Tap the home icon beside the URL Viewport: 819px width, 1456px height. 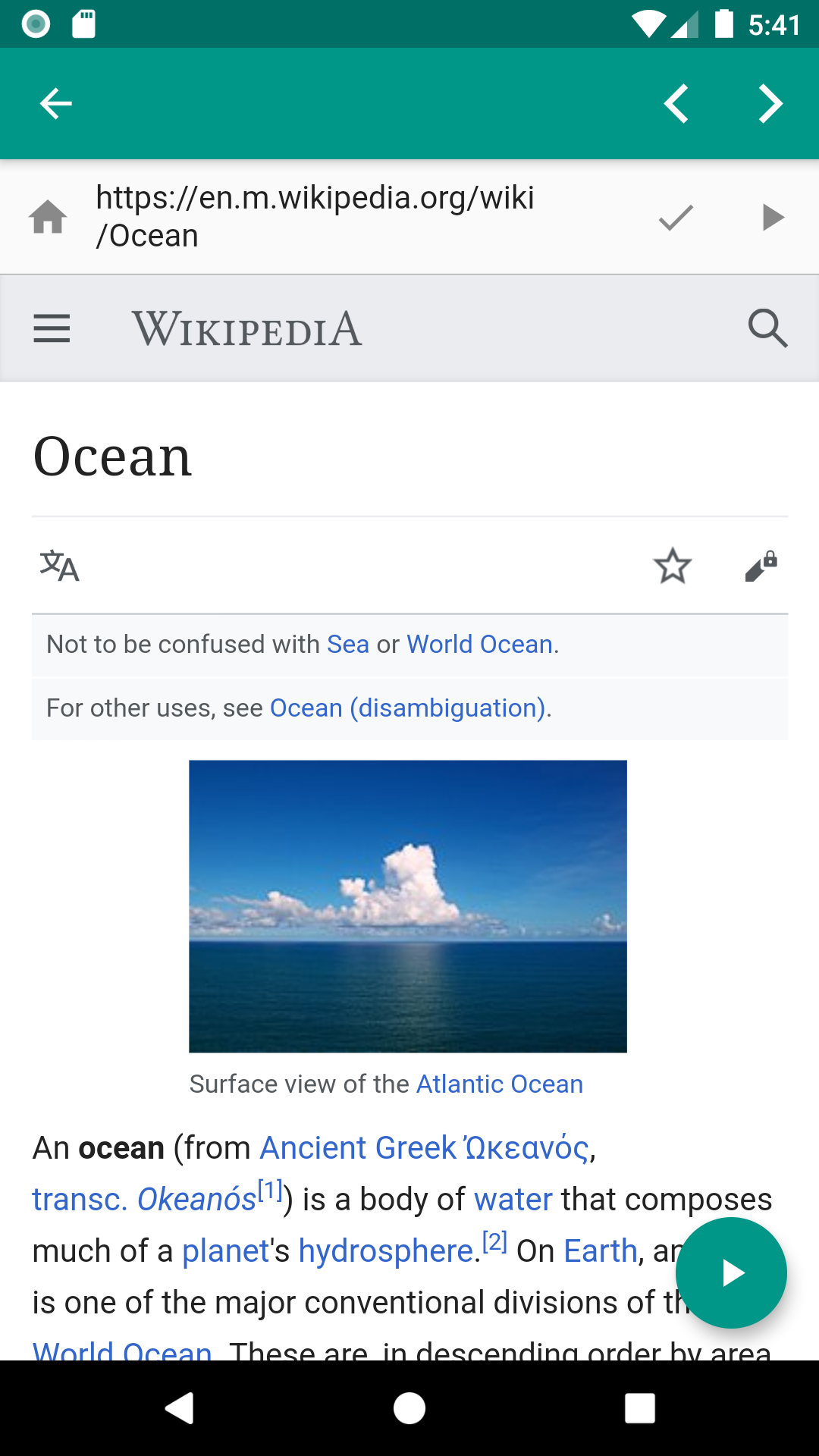point(48,217)
